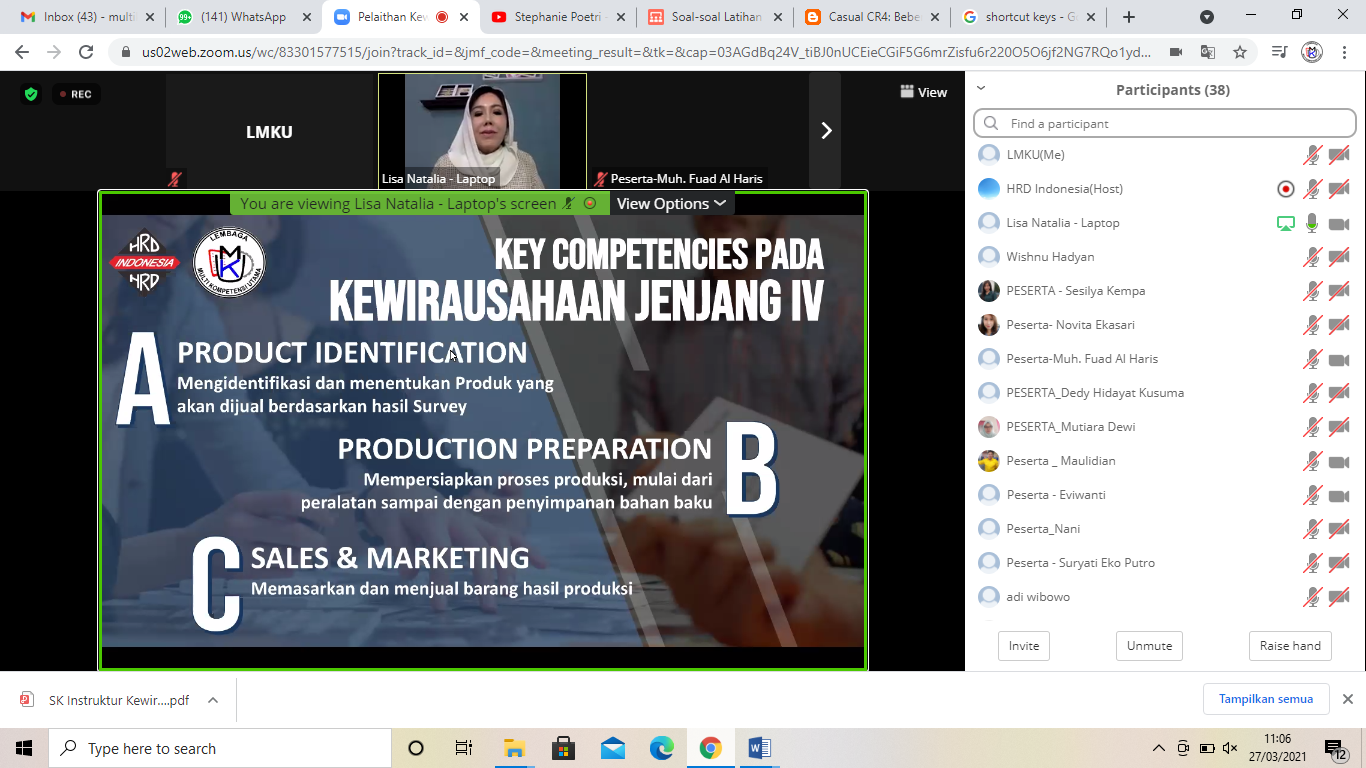Click PESERTA - Sesilya Kempa camera-off icon
This screenshot has width=1366, height=768.
pyautogui.click(x=1339, y=291)
